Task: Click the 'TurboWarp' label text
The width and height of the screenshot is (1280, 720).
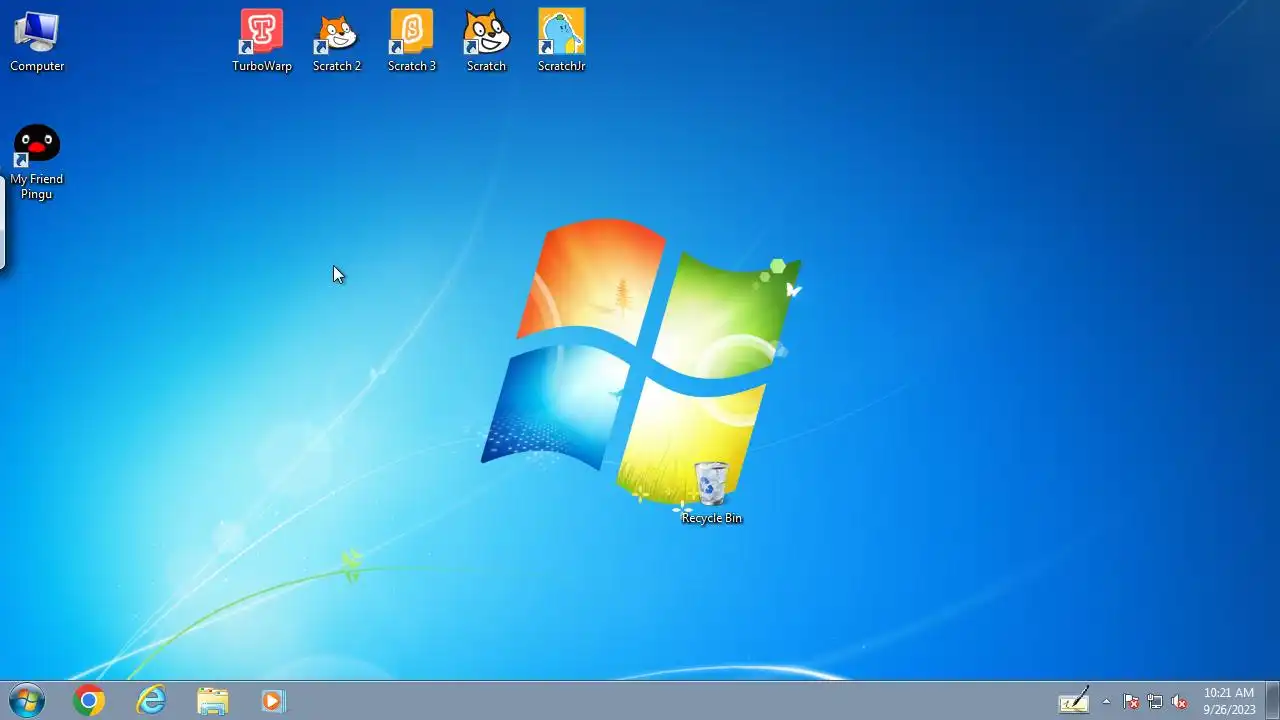Action: coord(262,66)
